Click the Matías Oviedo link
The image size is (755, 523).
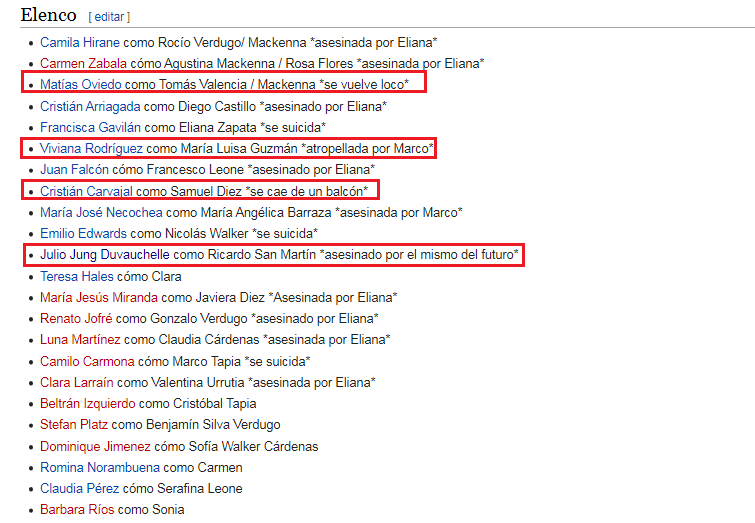(81, 84)
